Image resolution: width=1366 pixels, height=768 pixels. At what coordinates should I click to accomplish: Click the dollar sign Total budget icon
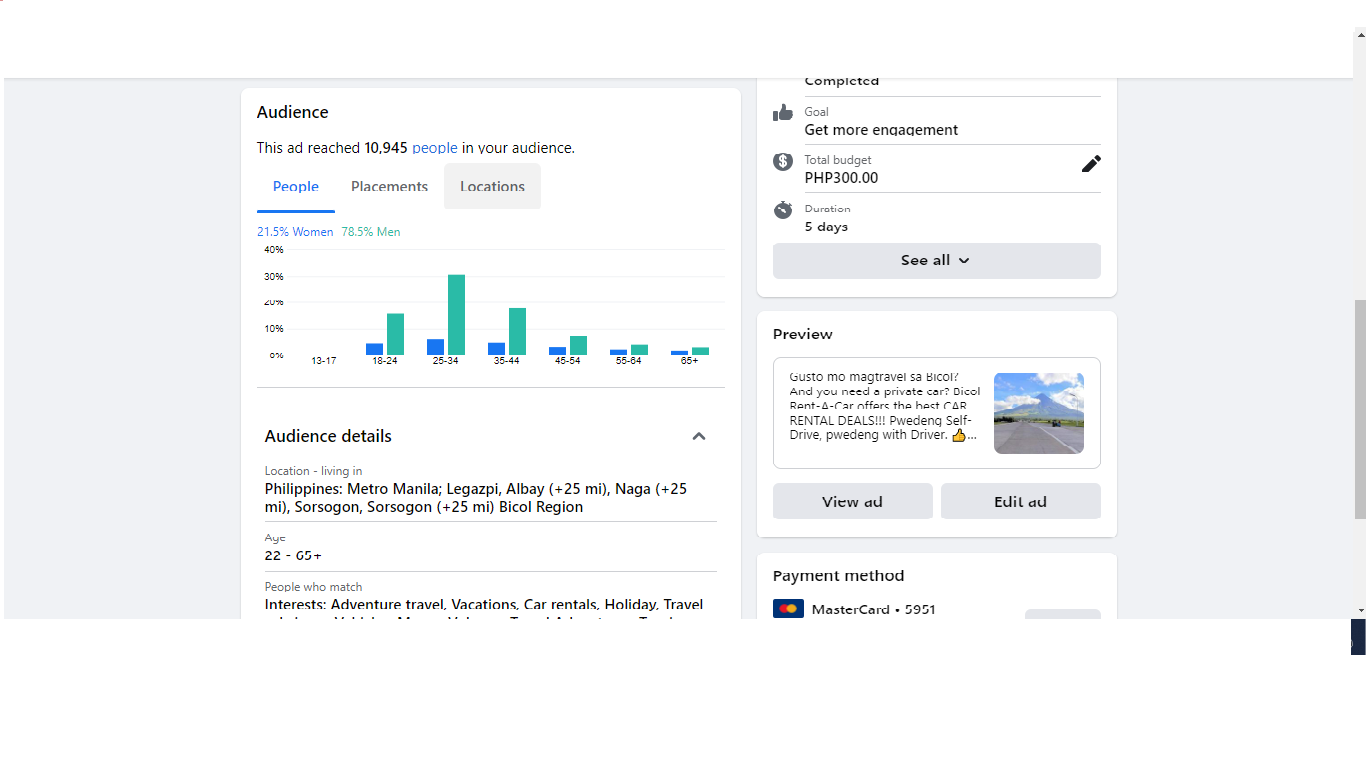(x=783, y=161)
